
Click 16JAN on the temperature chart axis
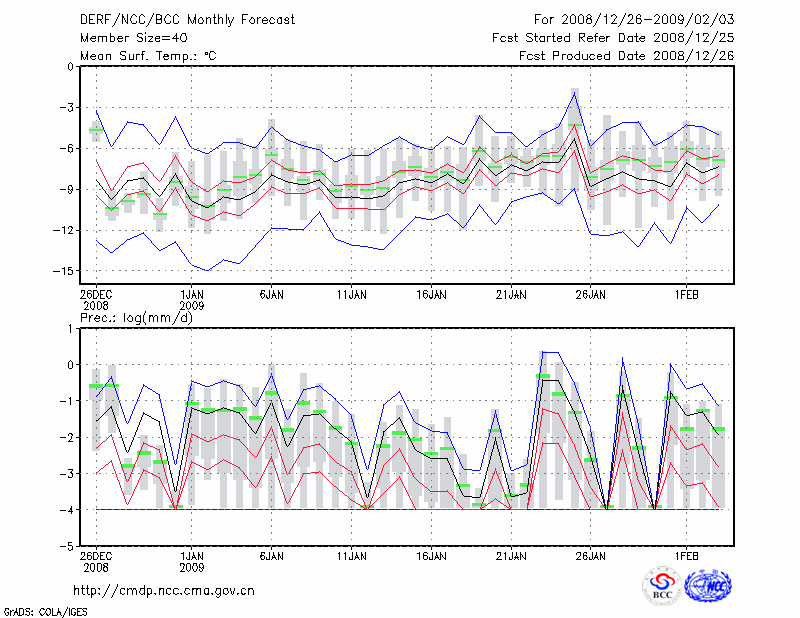click(x=431, y=295)
